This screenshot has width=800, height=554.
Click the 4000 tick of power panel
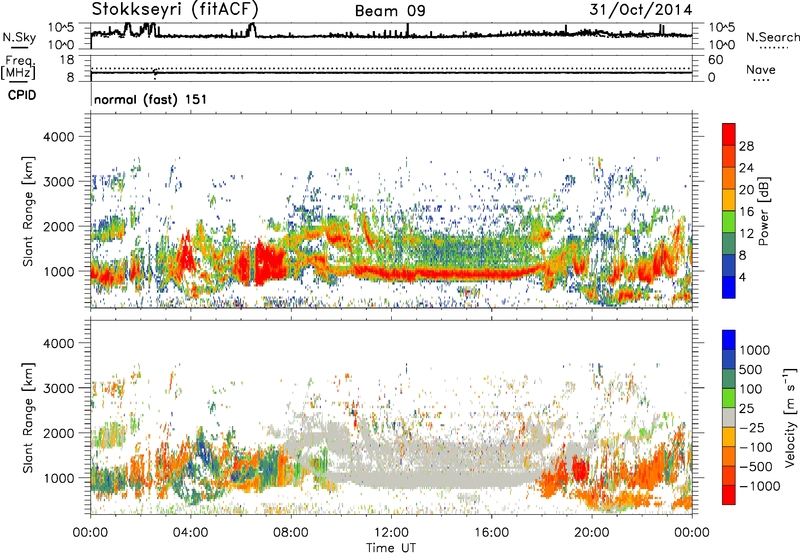click(x=58, y=137)
